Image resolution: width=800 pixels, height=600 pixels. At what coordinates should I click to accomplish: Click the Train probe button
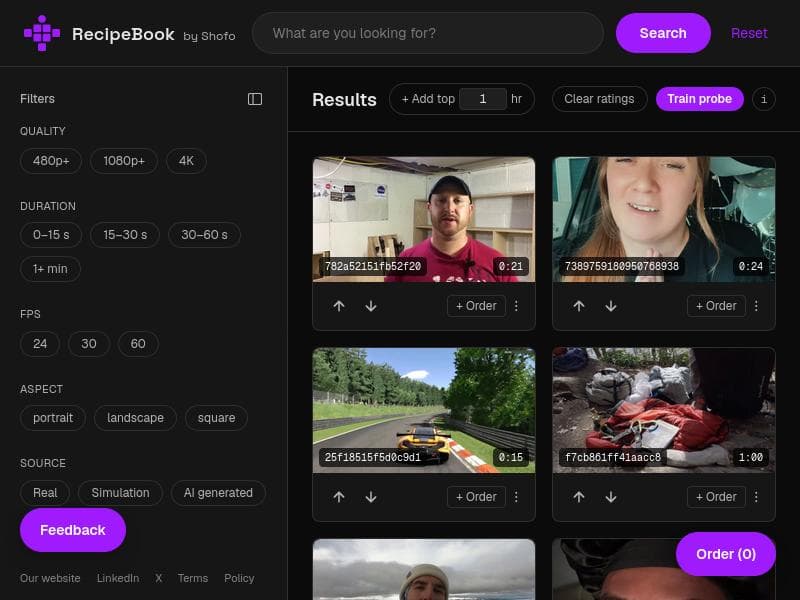(x=699, y=99)
